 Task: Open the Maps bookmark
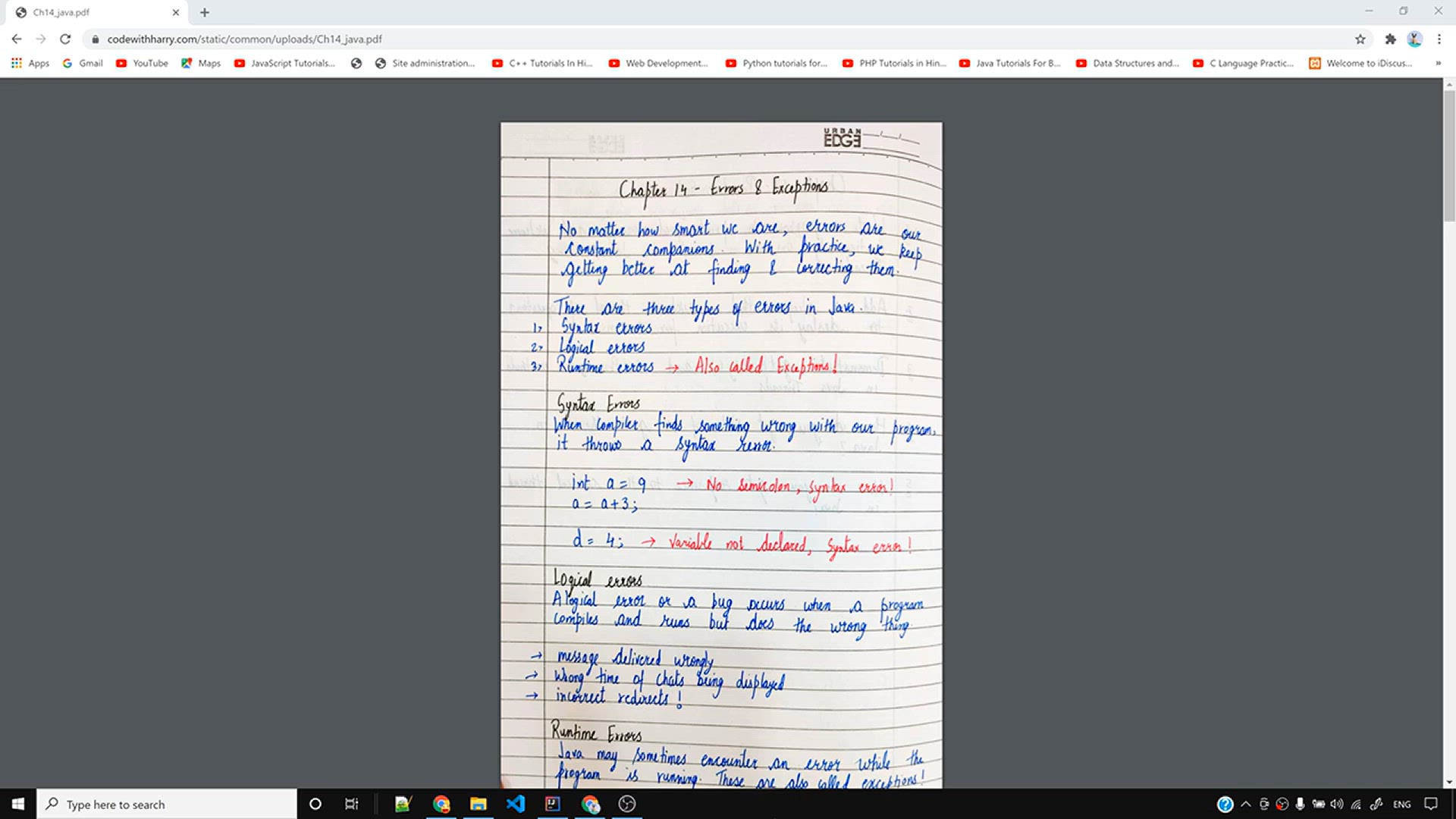(x=201, y=63)
